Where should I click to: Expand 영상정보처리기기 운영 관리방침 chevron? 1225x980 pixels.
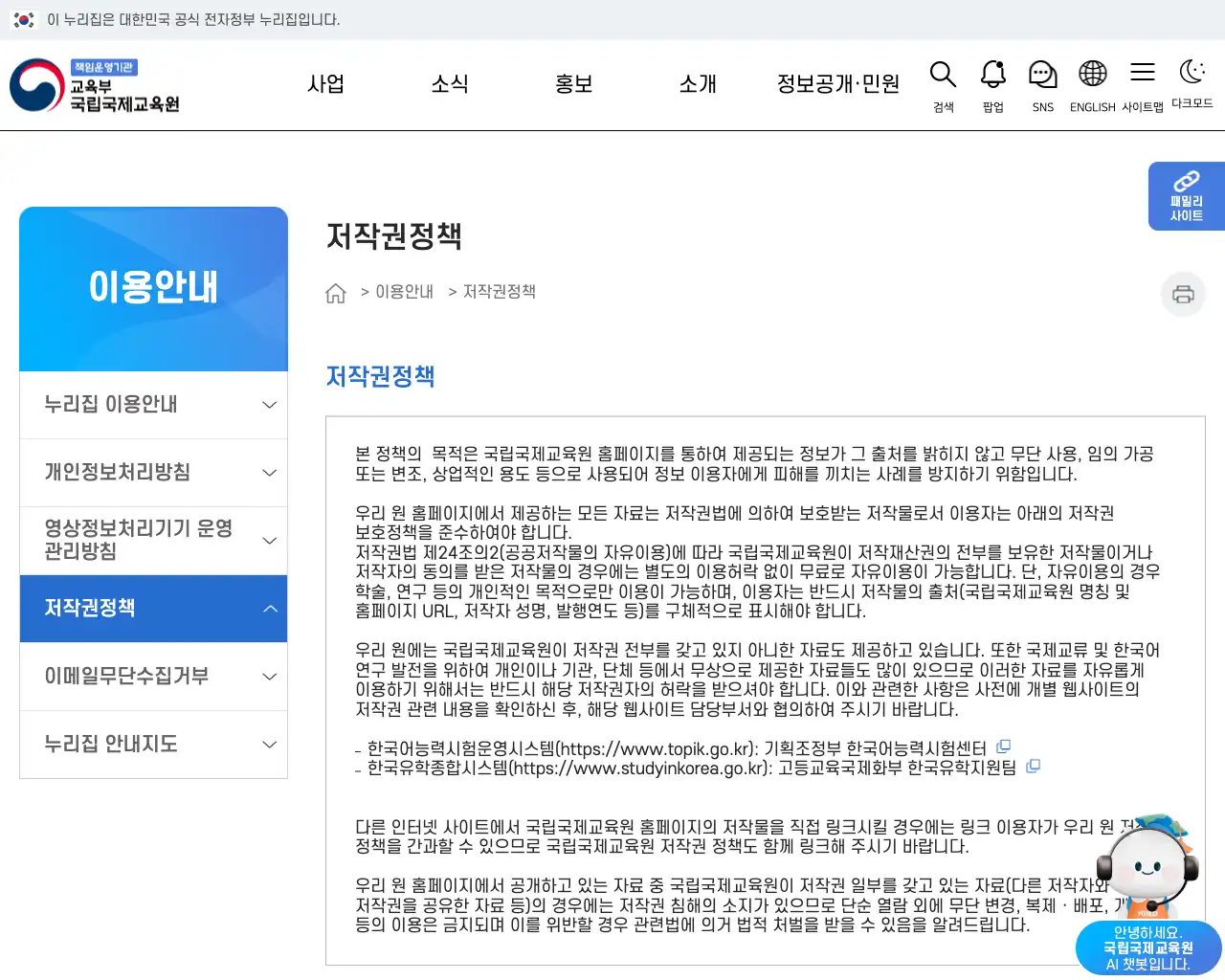click(x=270, y=541)
